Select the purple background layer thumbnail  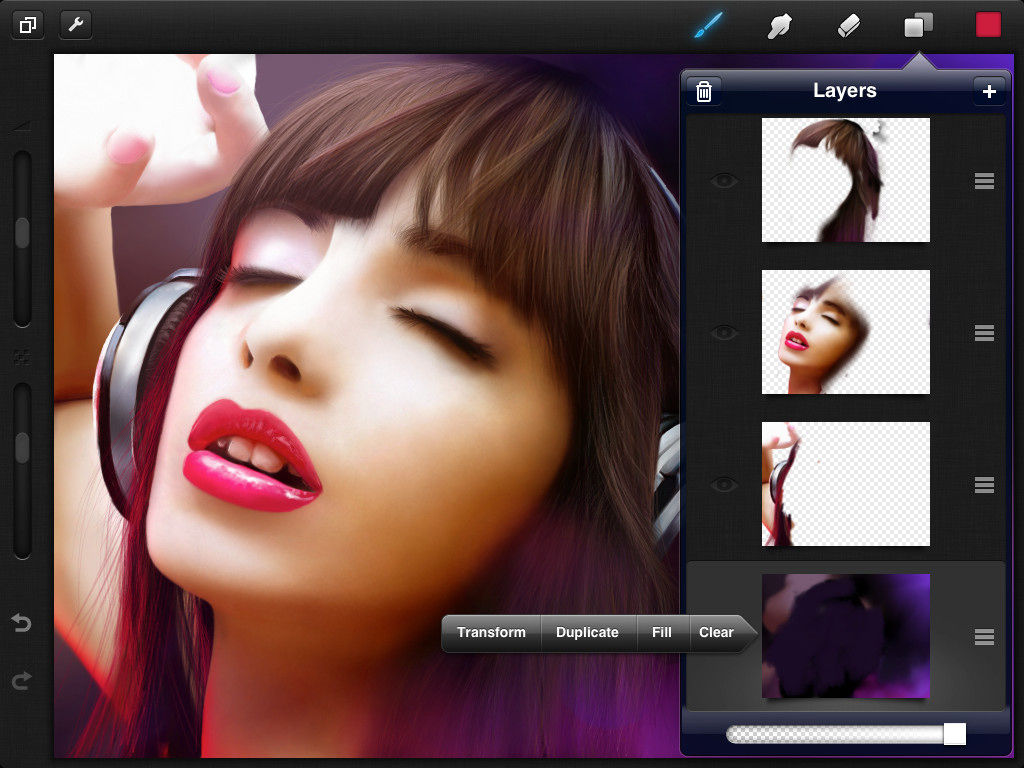[x=846, y=636]
